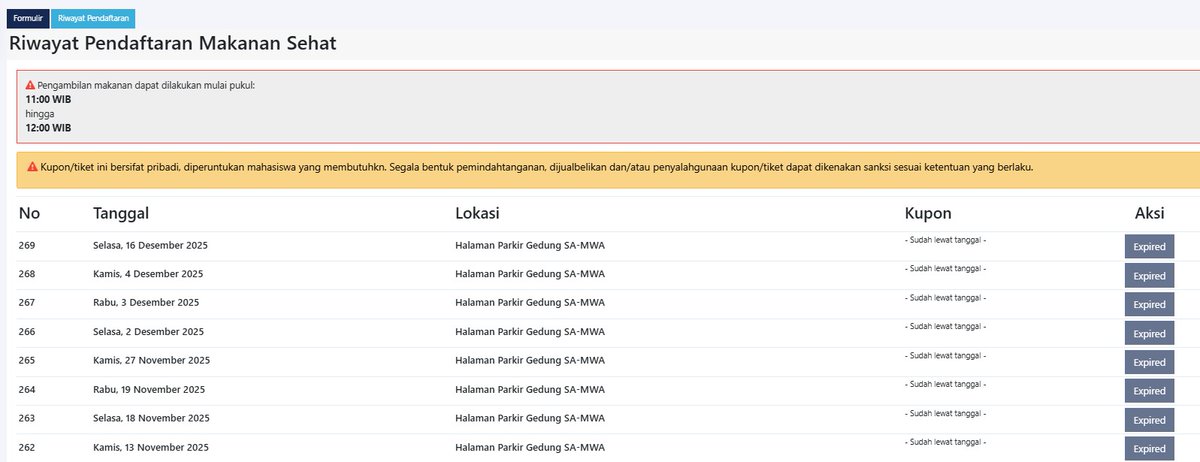The width and height of the screenshot is (1200, 462).
Task: Select date Selasa, 18 November 2025
Action: tap(151, 419)
